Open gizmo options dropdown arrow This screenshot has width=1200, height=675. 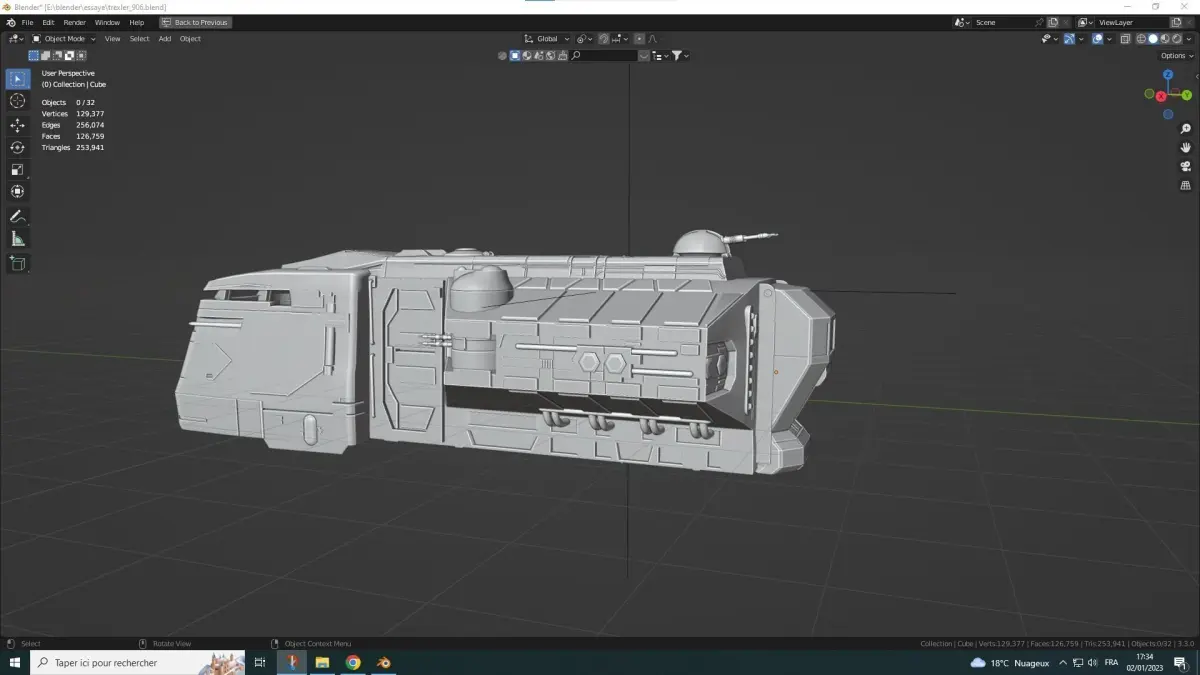tap(1081, 39)
